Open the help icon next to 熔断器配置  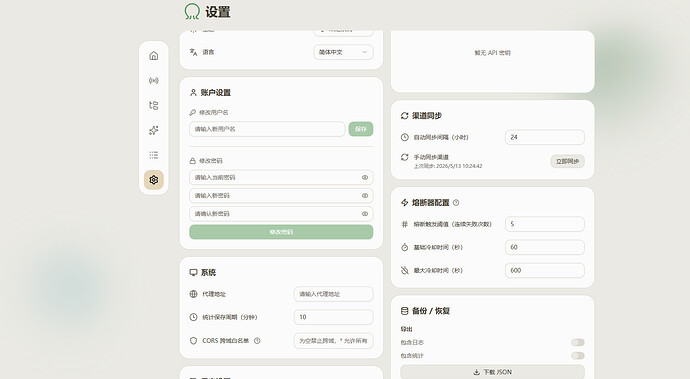point(456,202)
